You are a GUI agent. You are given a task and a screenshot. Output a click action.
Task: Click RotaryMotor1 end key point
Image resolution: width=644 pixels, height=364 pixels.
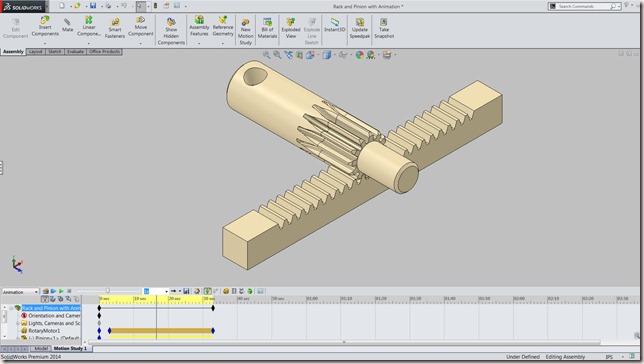213,331
